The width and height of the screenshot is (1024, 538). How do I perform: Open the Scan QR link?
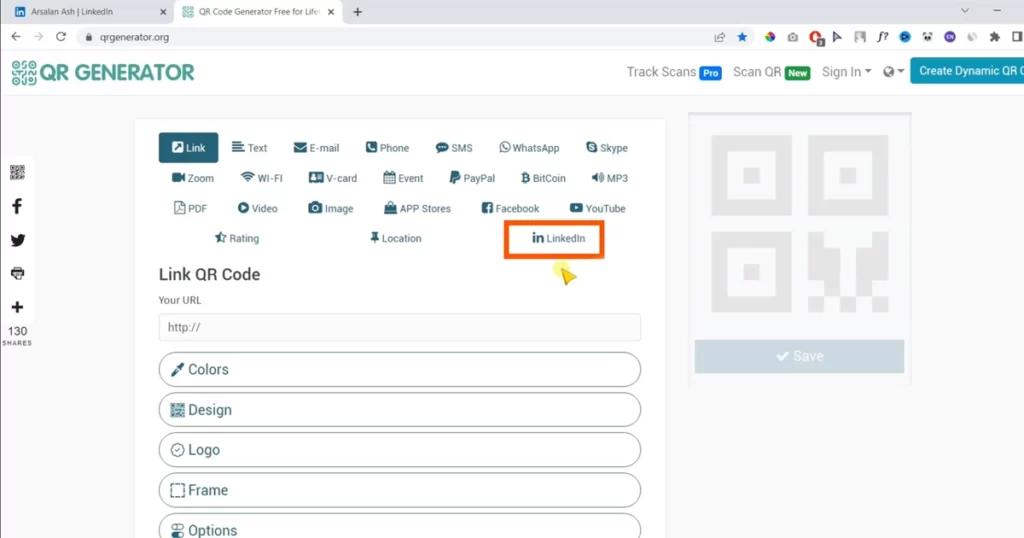(x=771, y=72)
